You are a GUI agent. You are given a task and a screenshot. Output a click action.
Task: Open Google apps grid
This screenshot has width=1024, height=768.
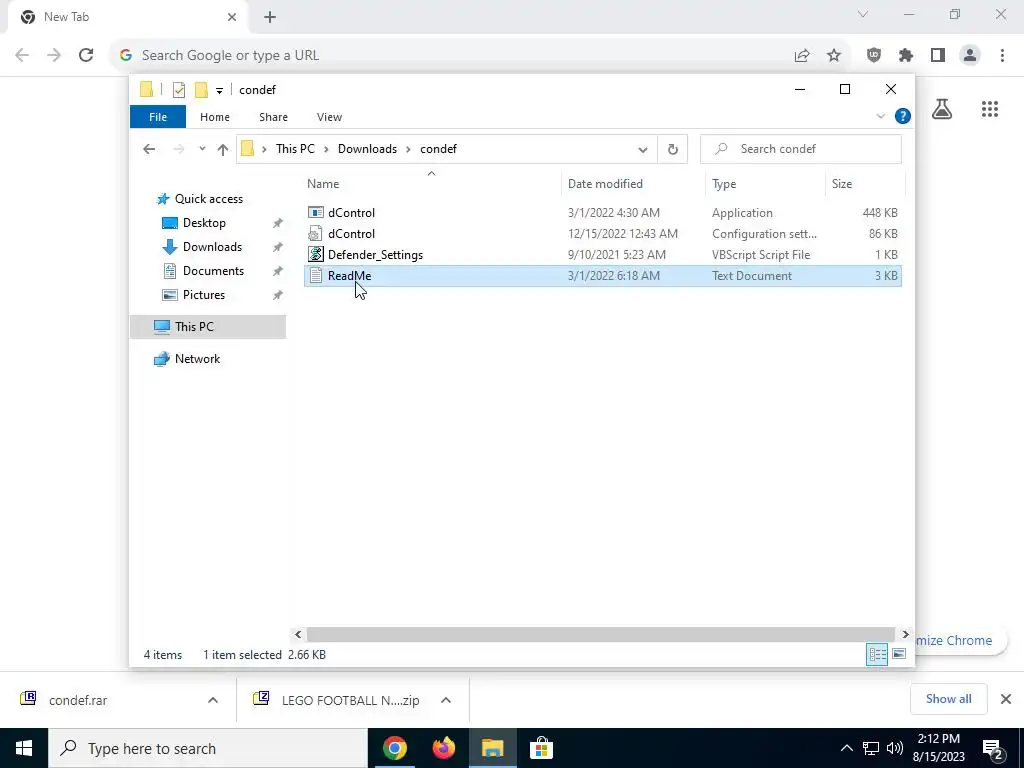(x=990, y=109)
